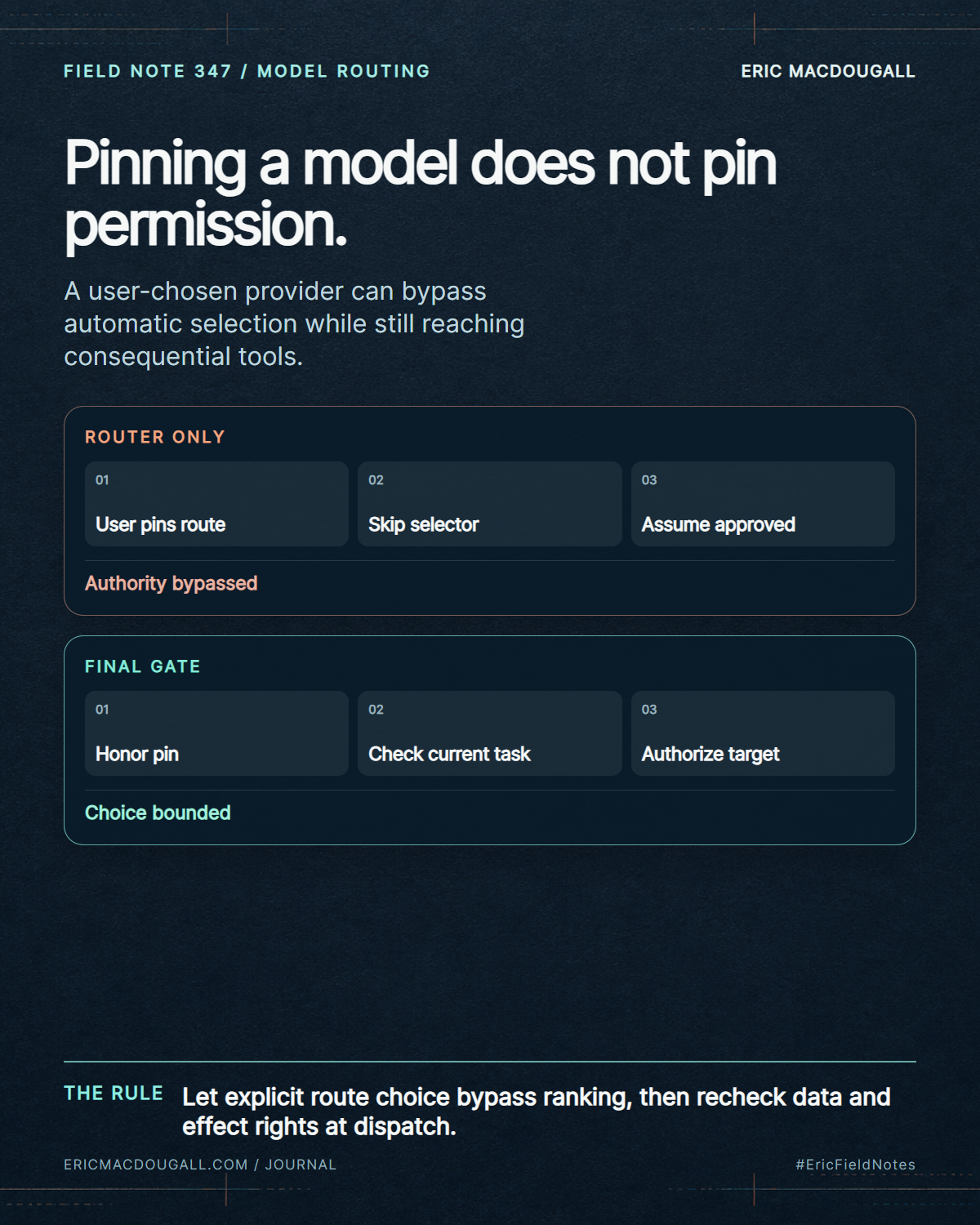Select the 'Authorize target' card
Image resolution: width=980 pixels, height=1225 pixels.
click(763, 733)
